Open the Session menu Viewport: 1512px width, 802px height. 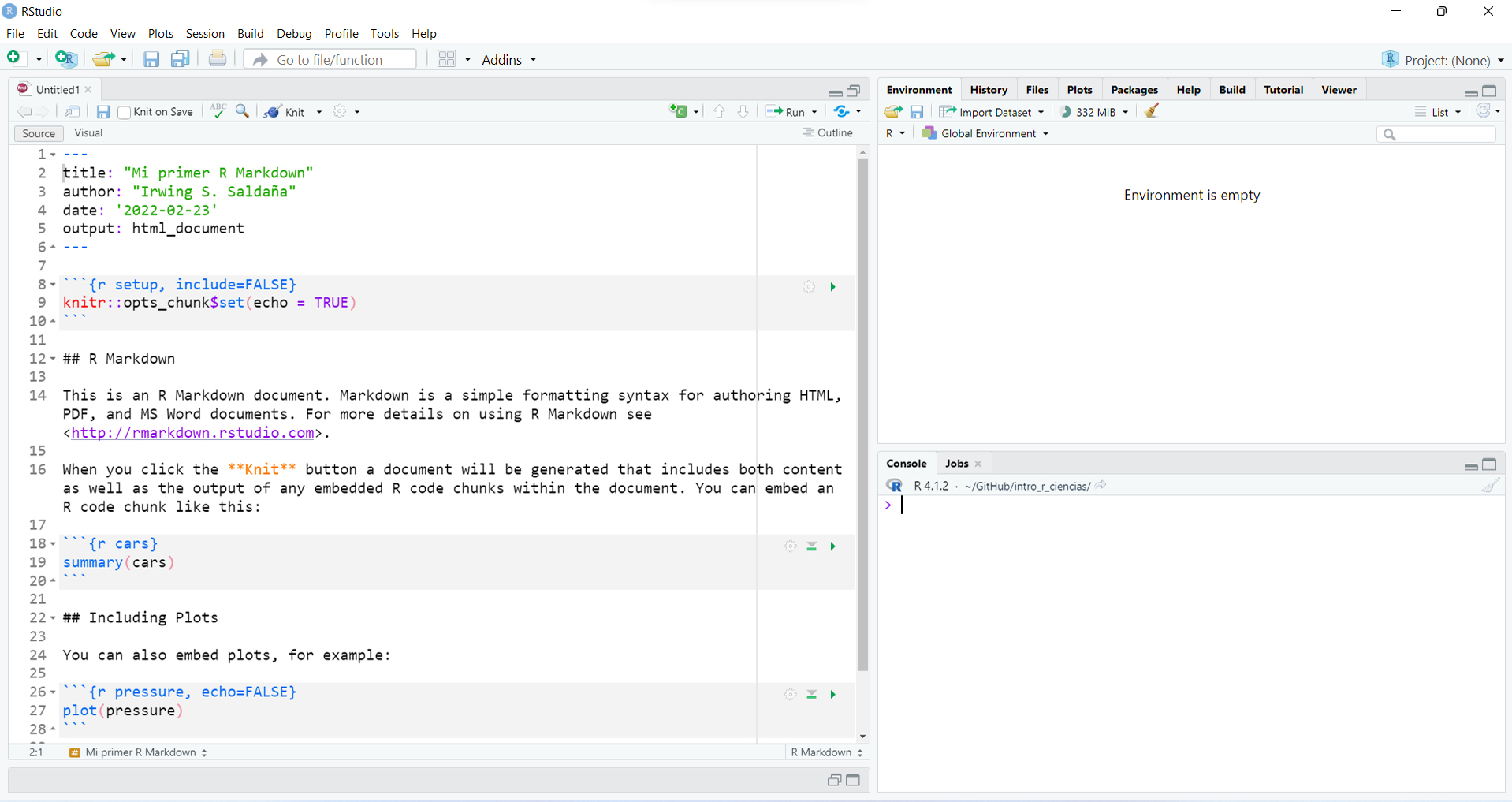[x=205, y=34]
